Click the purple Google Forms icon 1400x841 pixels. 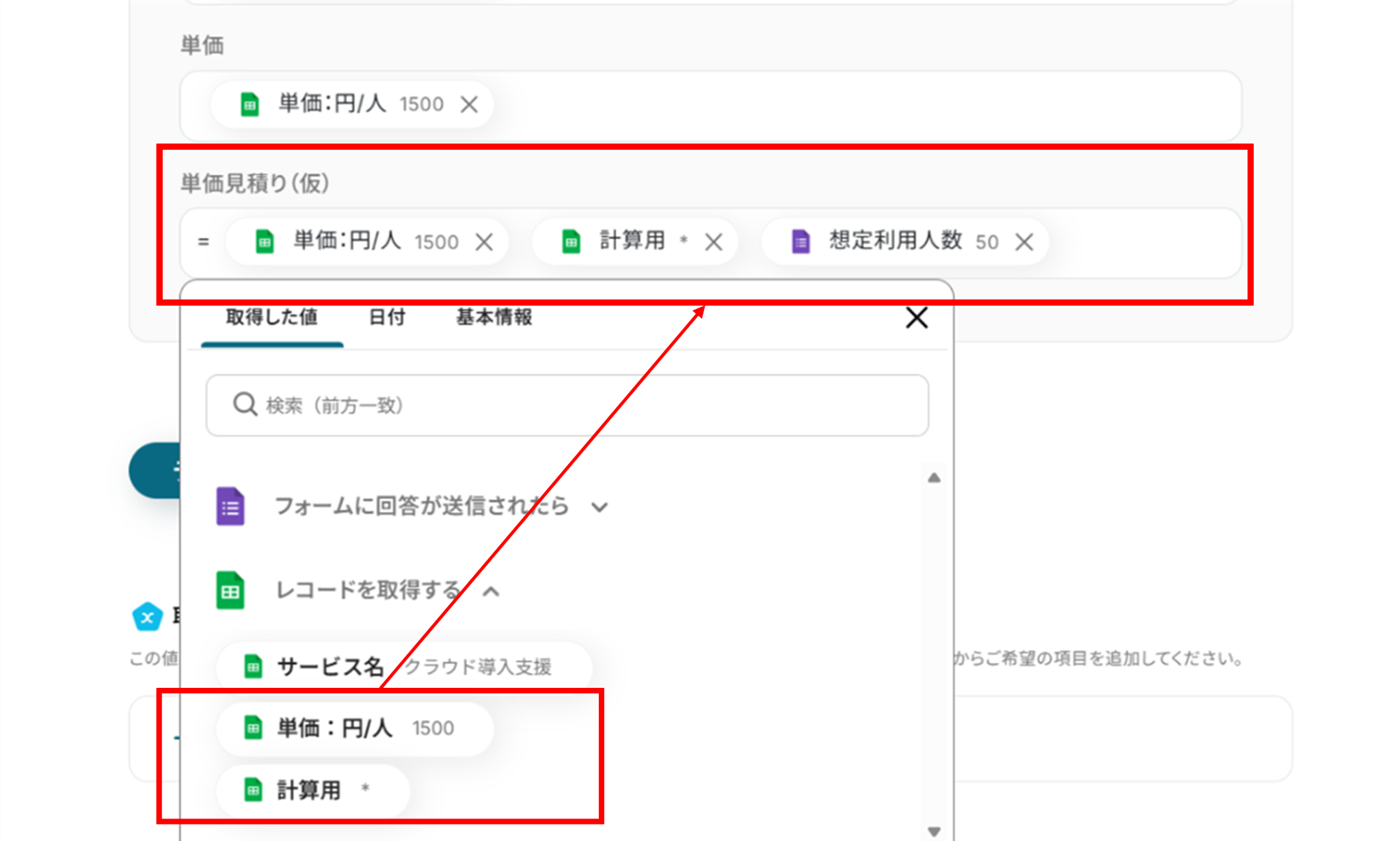point(230,507)
